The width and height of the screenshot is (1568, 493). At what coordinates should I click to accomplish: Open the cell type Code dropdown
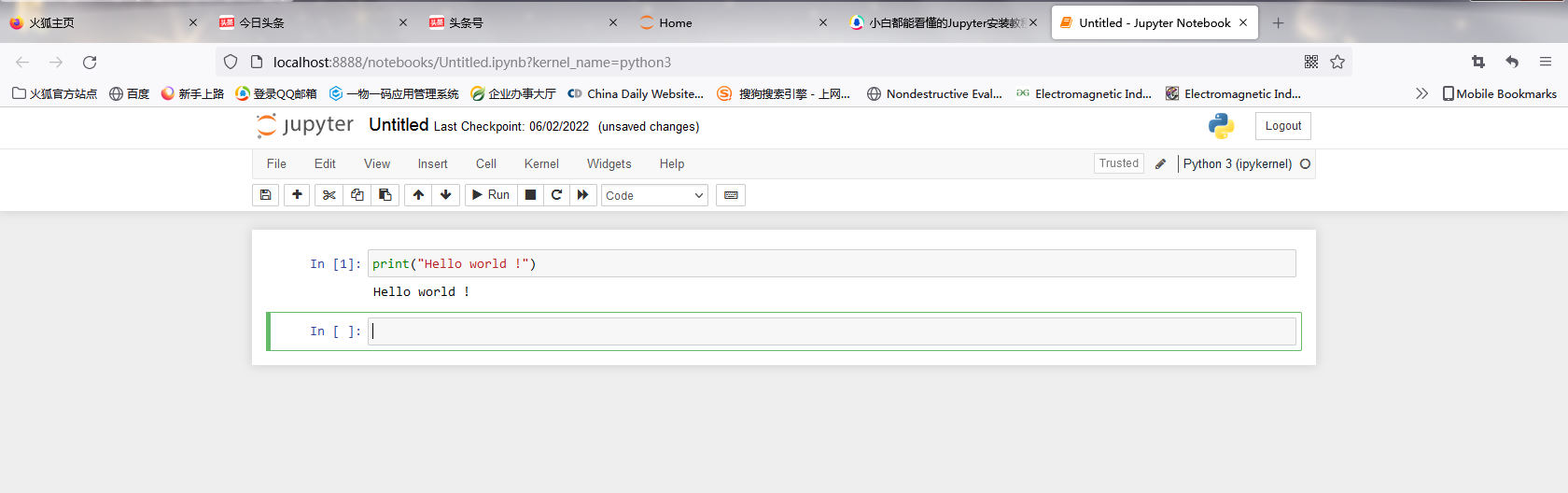click(x=654, y=195)
